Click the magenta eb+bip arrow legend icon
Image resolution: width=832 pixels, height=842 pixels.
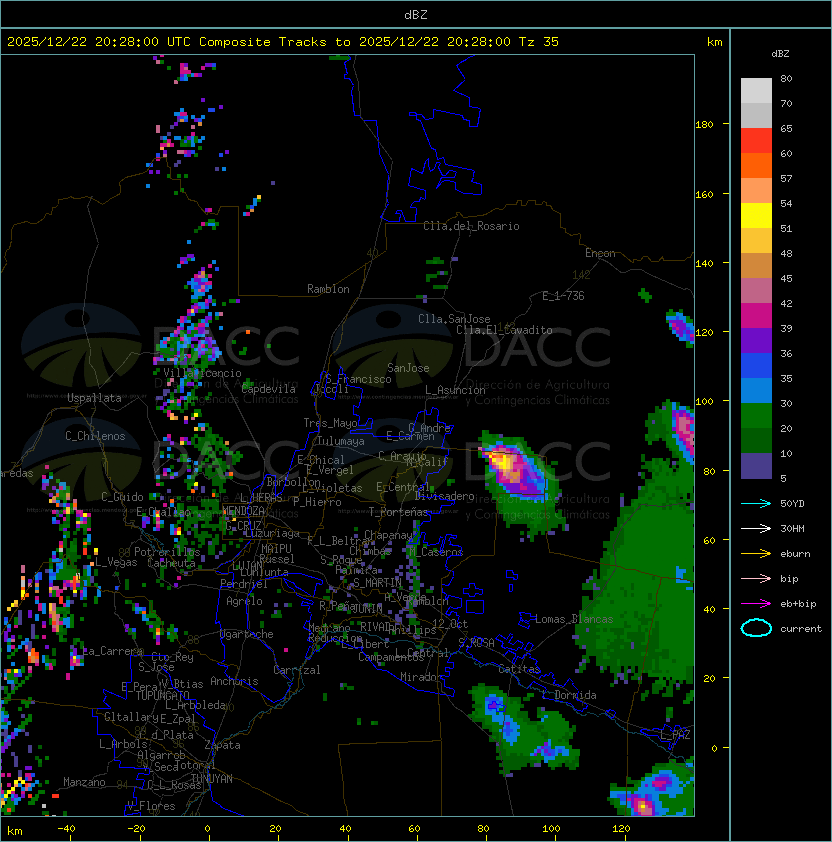(756, 604)
